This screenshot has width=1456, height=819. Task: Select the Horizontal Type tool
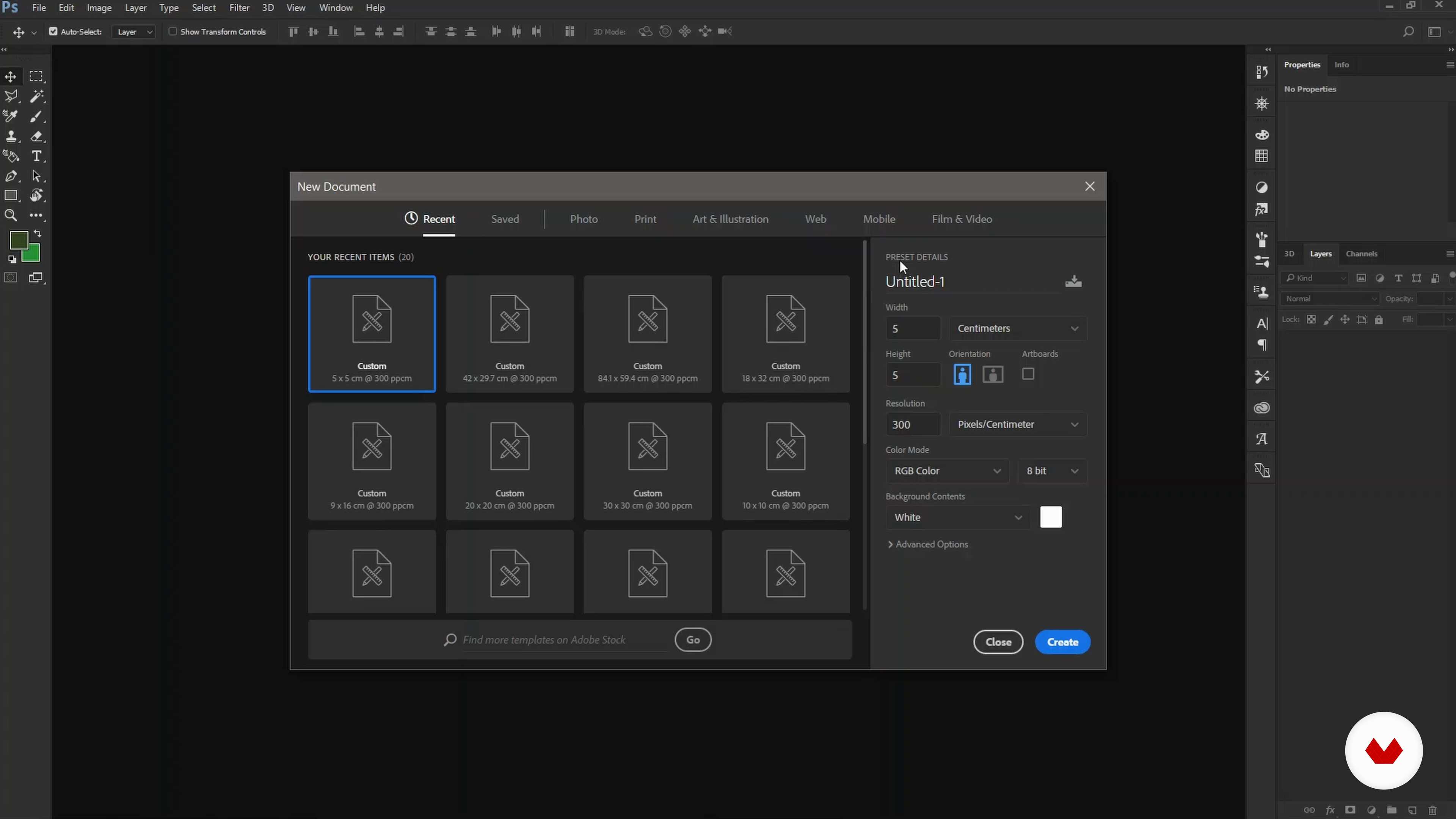pos(37,156)
